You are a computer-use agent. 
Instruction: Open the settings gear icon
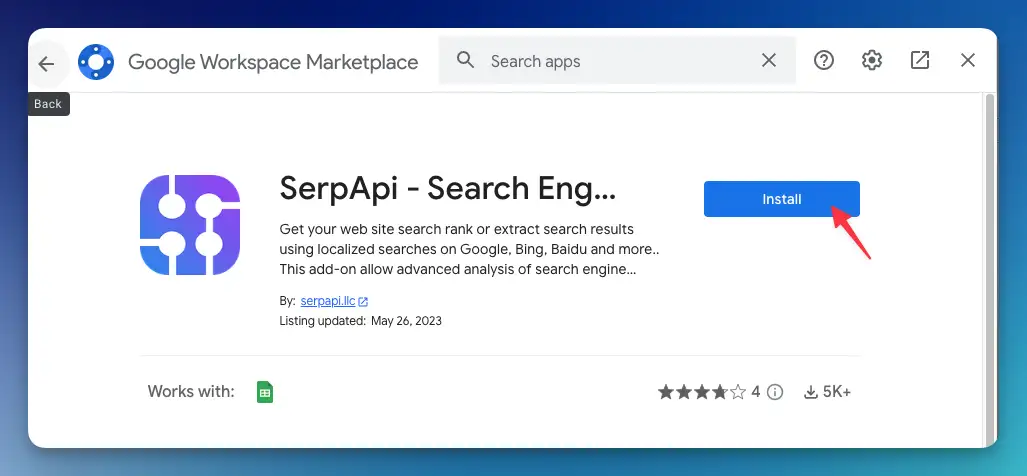[x=871, y=61]
